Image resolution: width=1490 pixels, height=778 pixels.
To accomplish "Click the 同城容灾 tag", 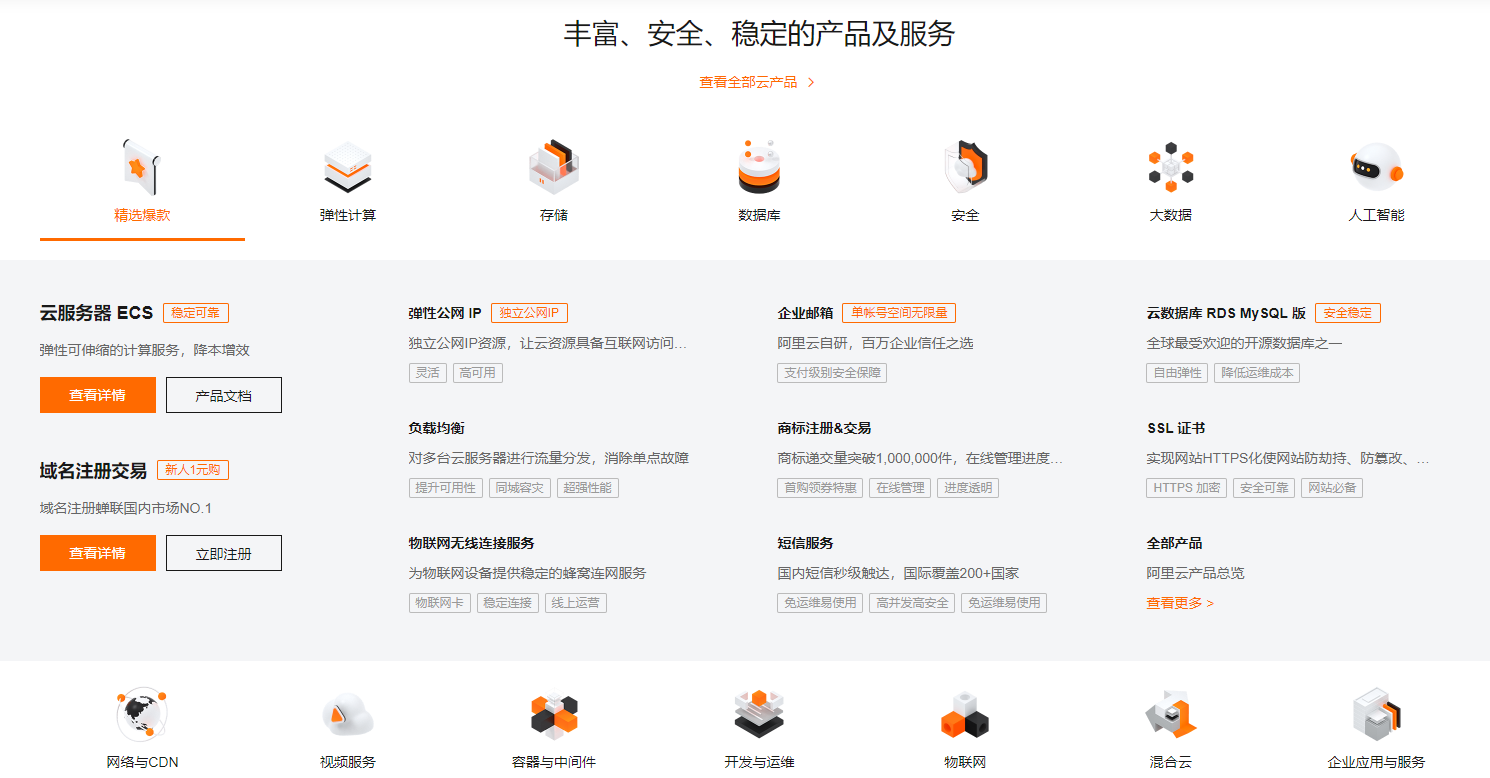I will (x=520, y=488).
